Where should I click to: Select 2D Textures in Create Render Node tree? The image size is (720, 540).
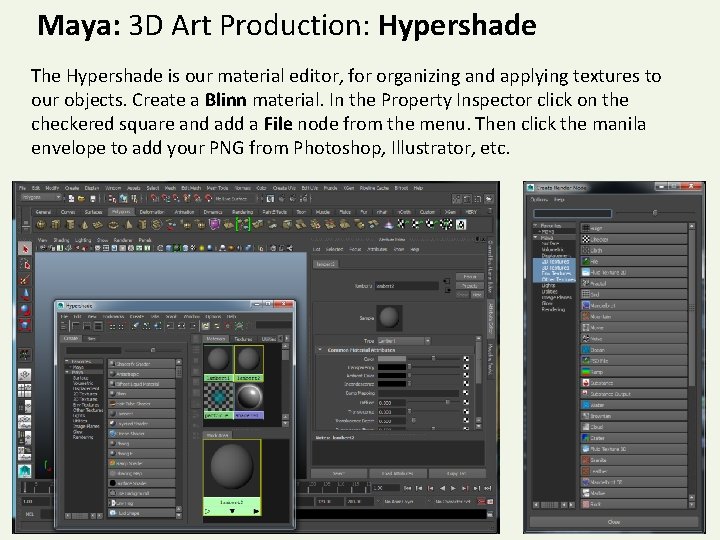[555, 262]
